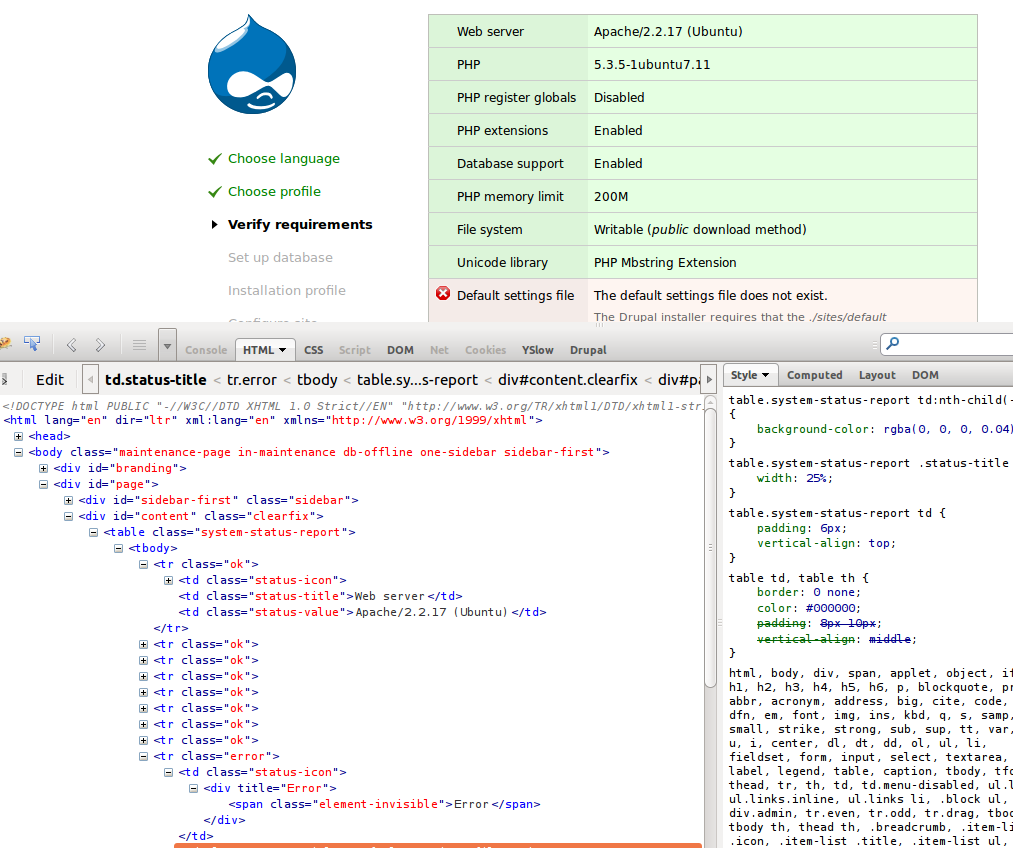Expand the head node
Screen dimensions: 1013x848
(x=19, y=437)
